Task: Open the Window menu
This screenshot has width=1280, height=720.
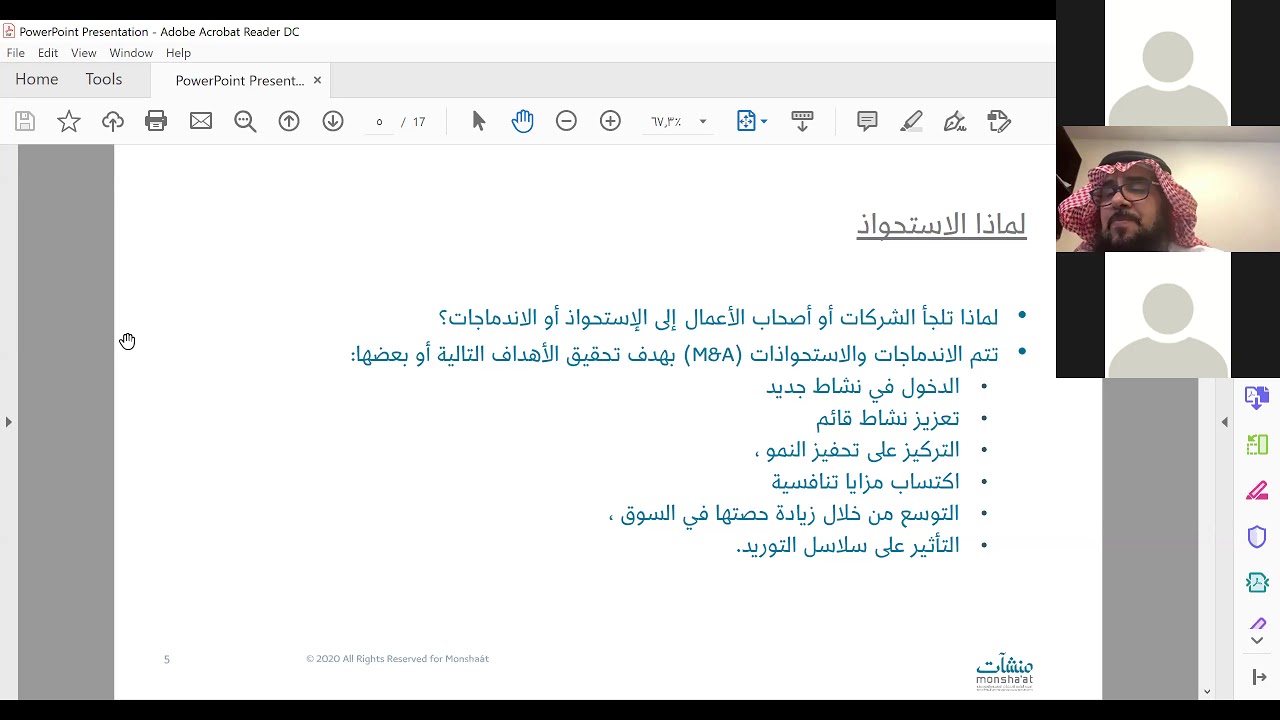Action: [x=131, y=53]
